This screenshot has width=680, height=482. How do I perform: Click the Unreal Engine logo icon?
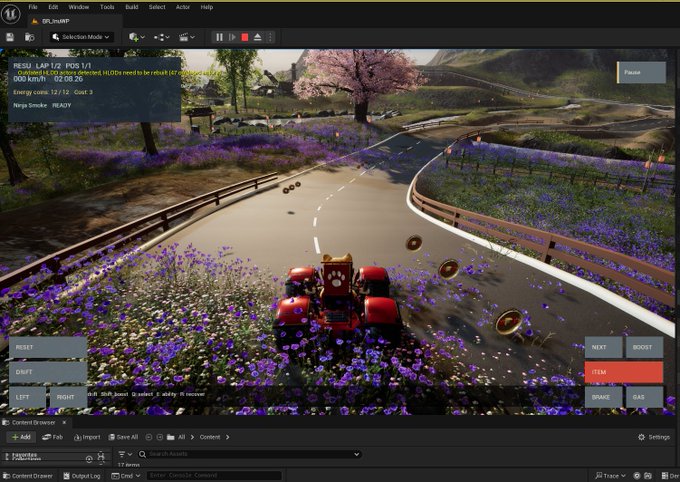click(11, 13)
